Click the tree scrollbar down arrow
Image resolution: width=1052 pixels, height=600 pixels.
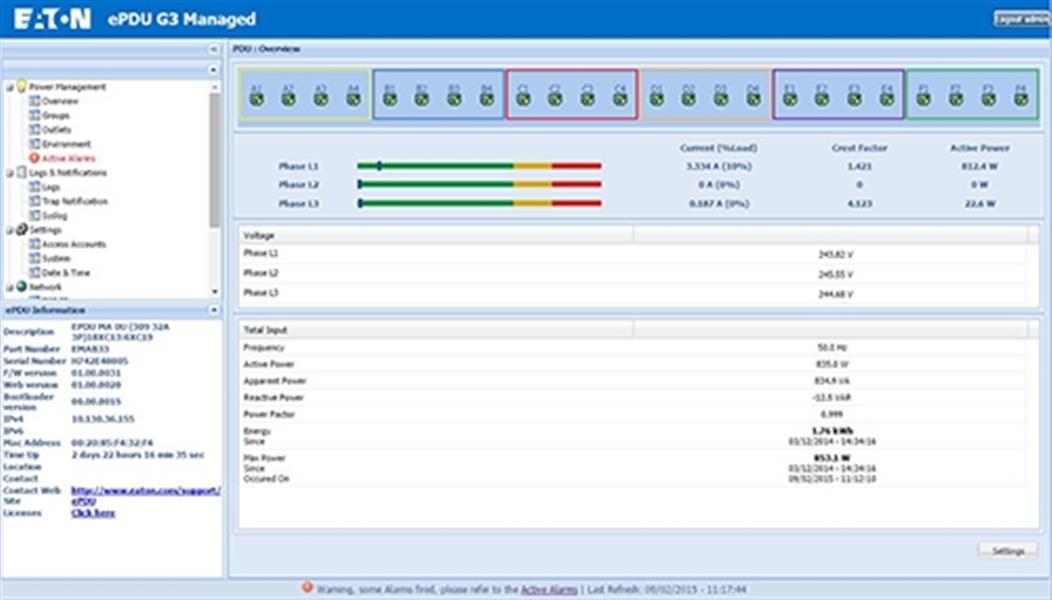(x=215, y=292)
